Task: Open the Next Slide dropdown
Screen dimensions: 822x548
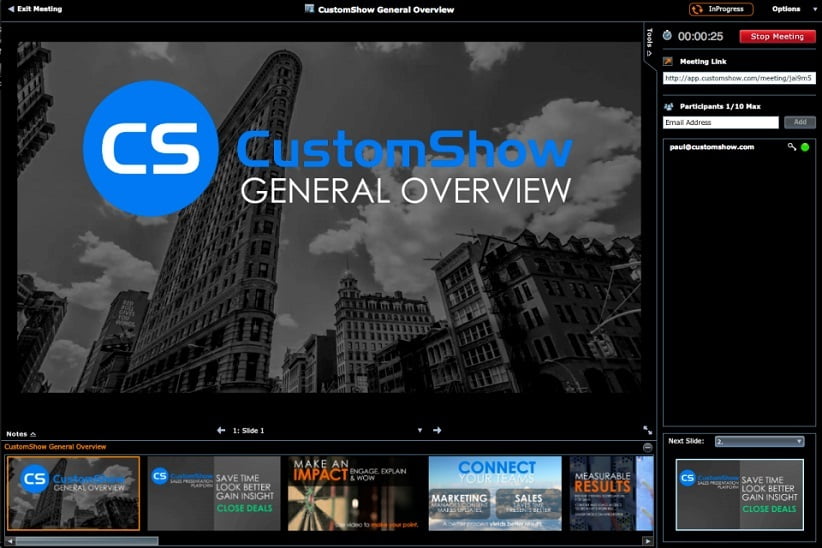Action: coord(759,442)
